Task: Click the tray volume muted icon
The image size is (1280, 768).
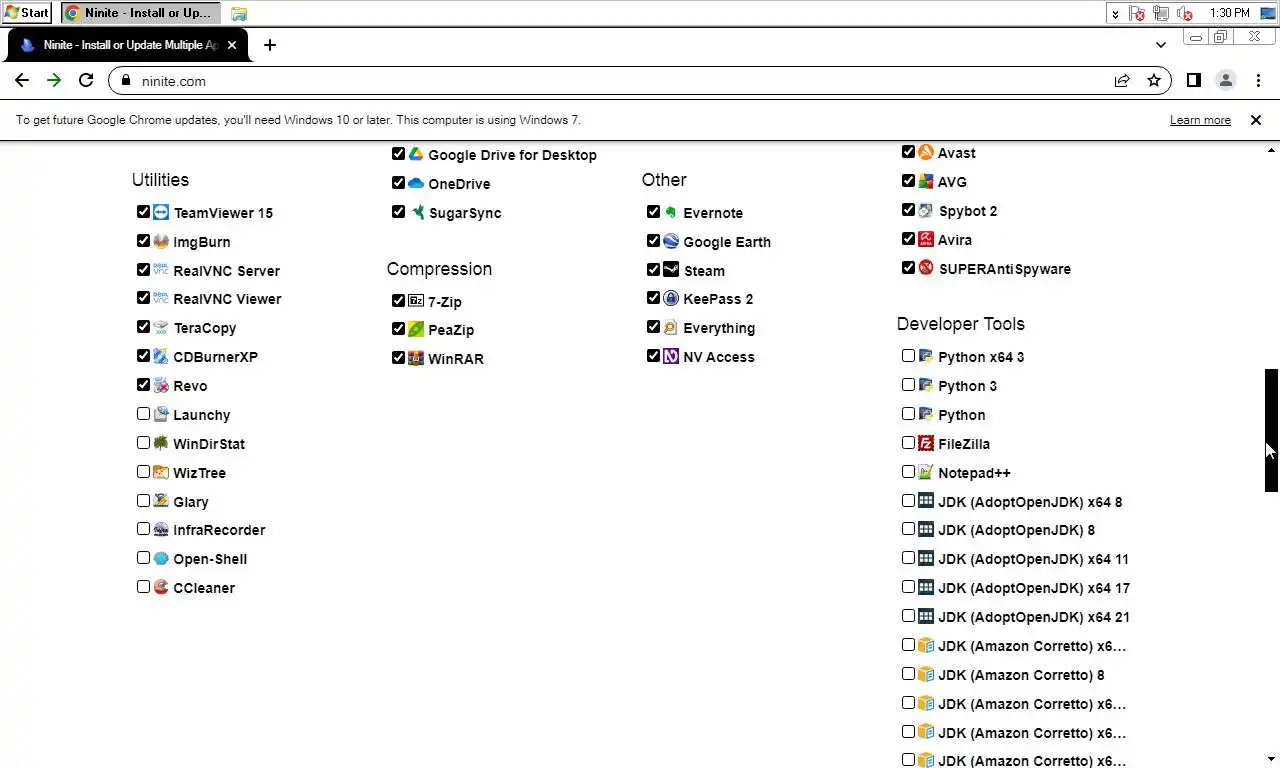Action: (1185, 13)
